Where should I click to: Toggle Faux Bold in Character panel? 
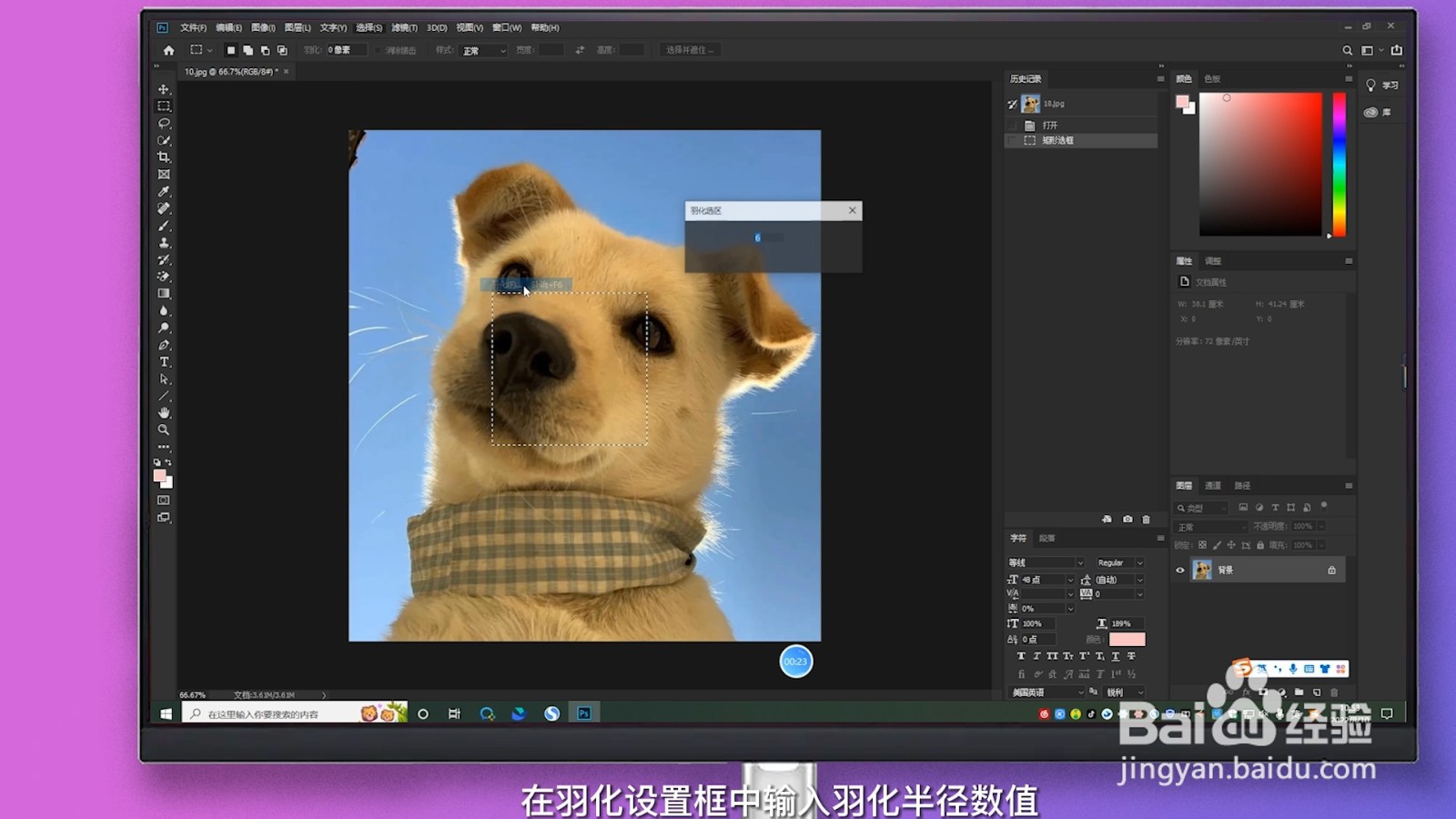click(1021, 656)
